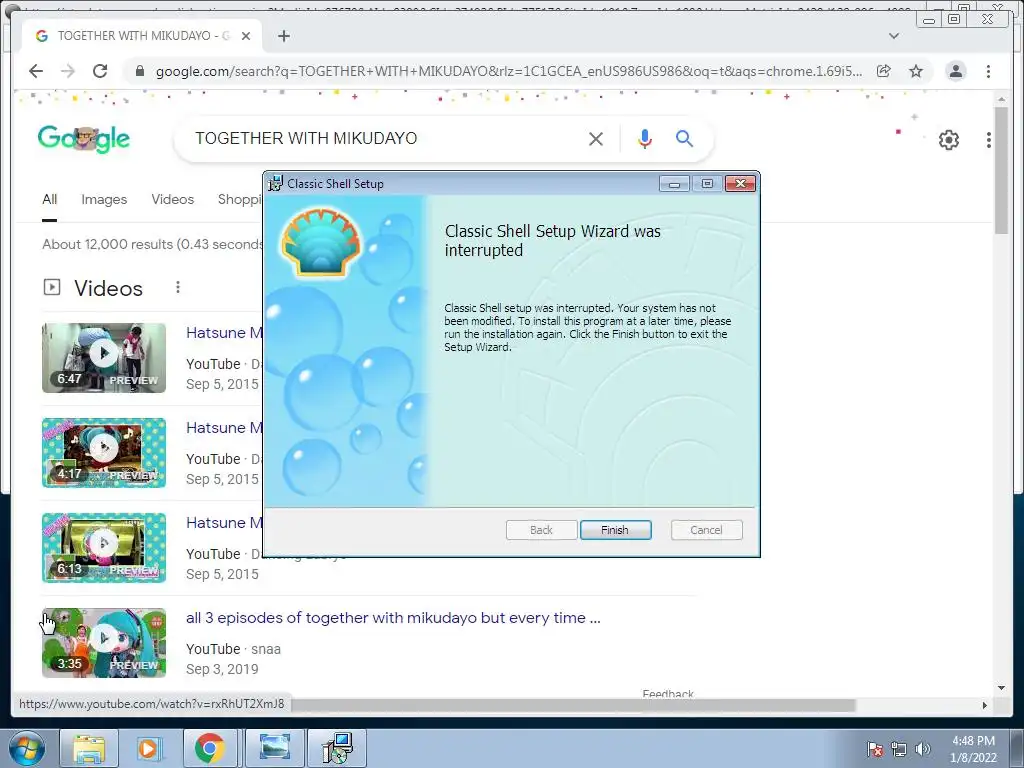Click scroll down arrow of page
This screenshot has width=1024, height=768.
point(1001,688)
